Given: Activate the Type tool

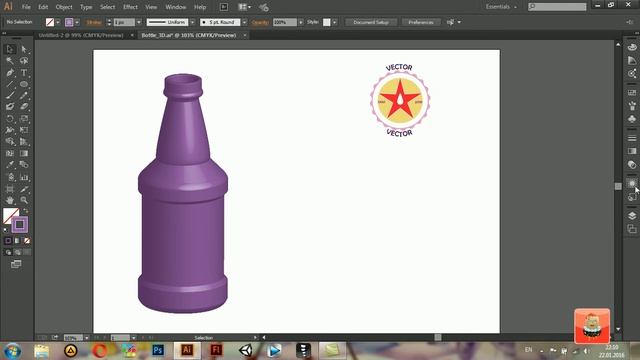Looking at the screenshot, I should (x=24, y=73).
